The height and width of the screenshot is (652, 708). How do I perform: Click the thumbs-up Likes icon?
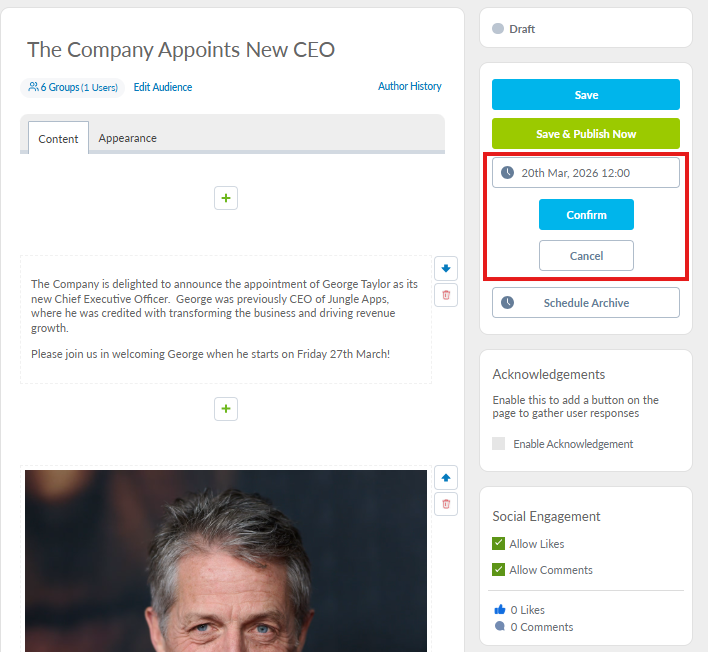click(500, 609)
